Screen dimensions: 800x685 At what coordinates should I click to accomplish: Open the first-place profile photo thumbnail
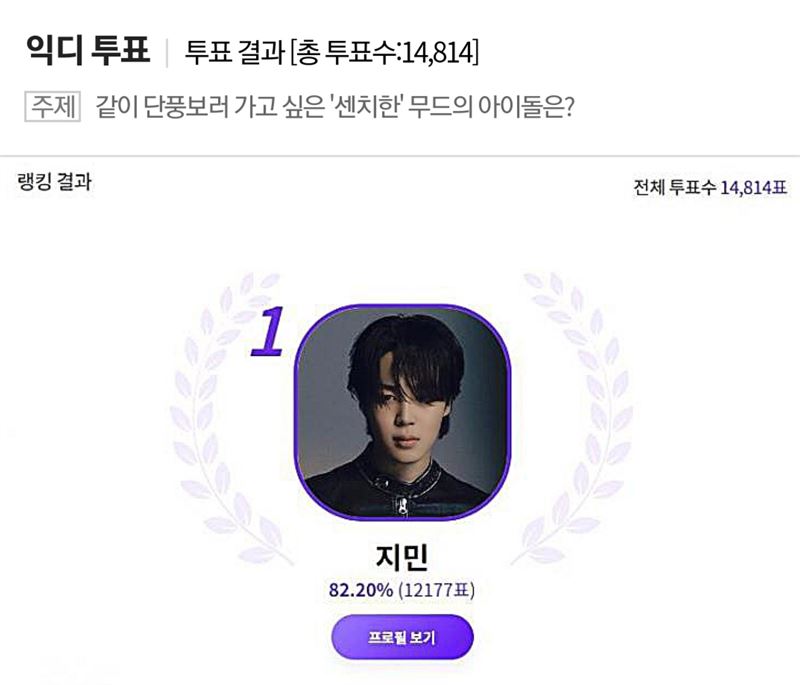coord(403,413)
